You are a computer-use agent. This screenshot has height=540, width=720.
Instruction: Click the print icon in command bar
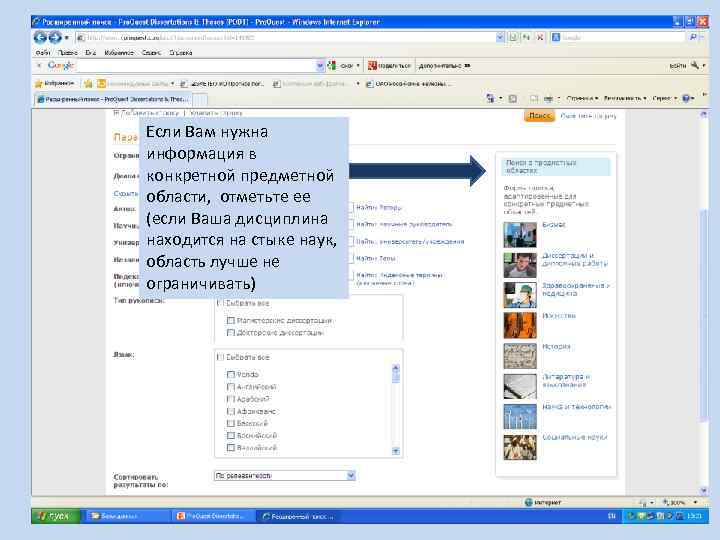tap(548, 98)
